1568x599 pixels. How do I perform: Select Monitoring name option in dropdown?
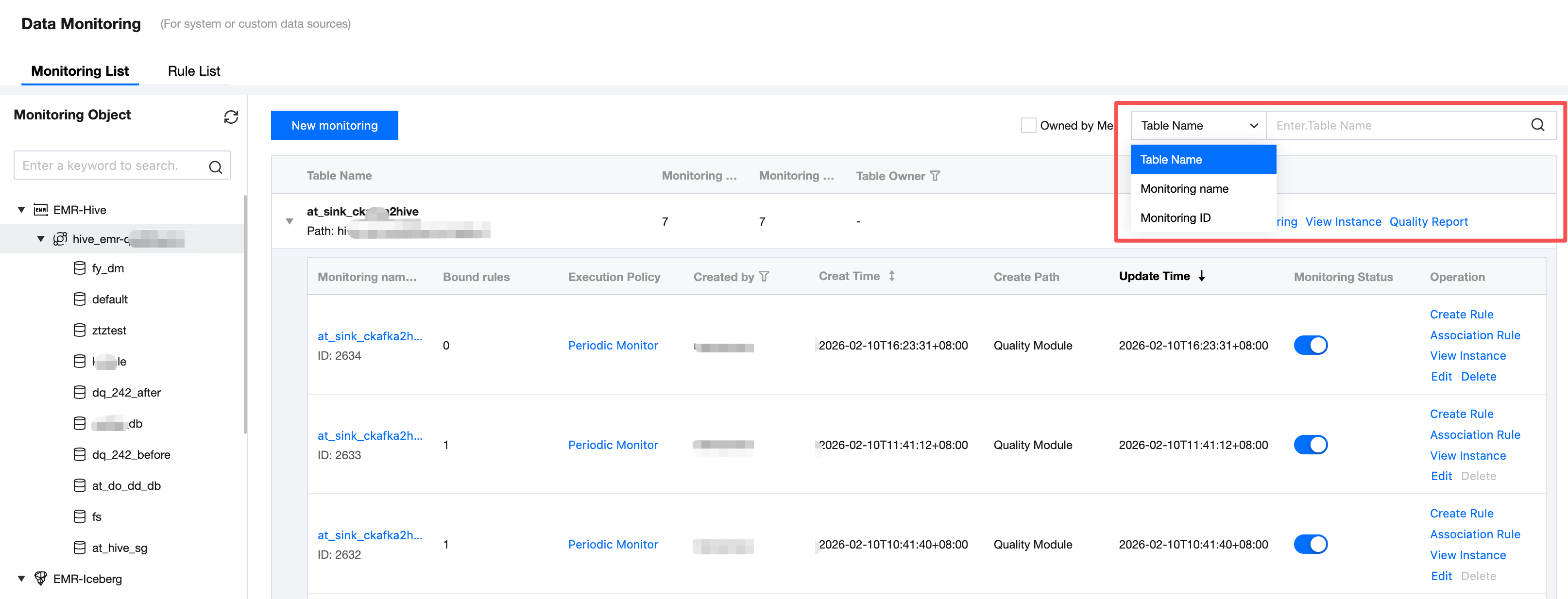(x=1184, y=188)
